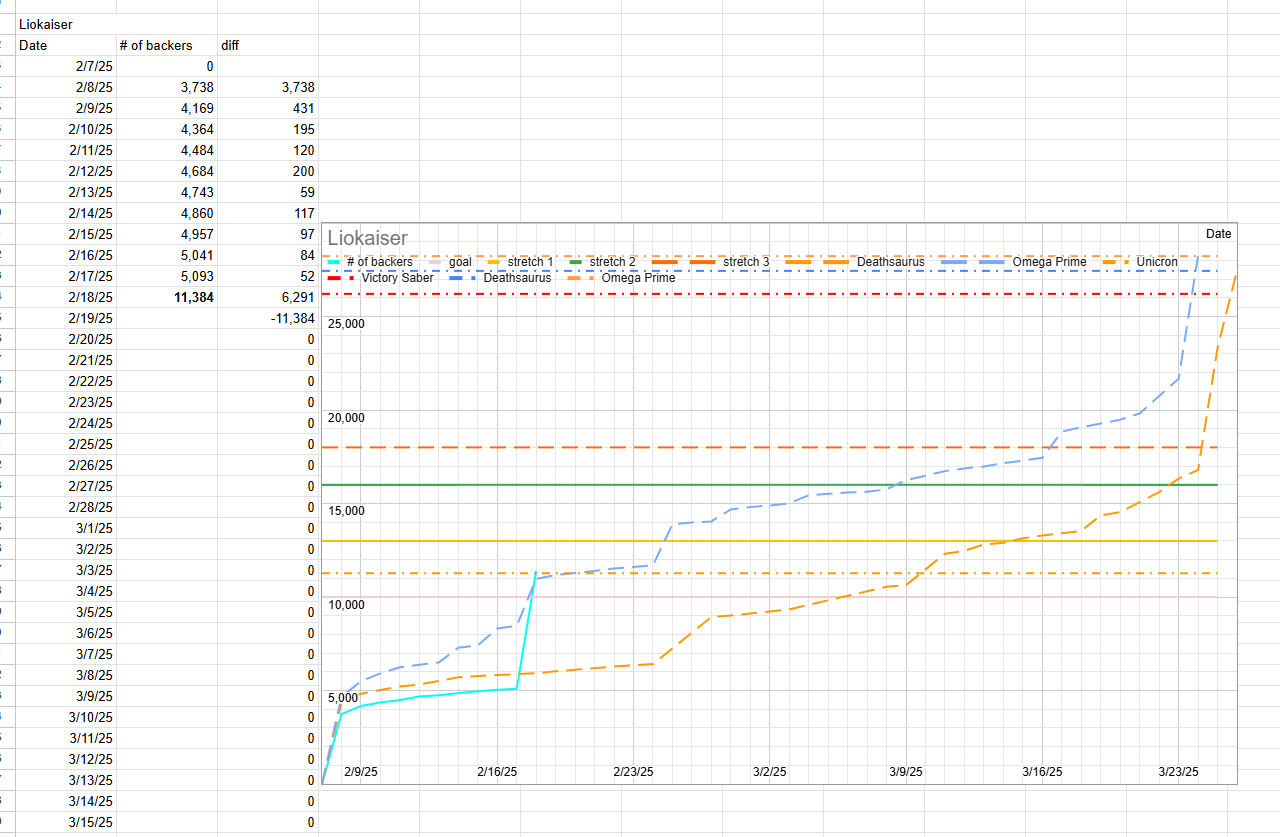
Task: Click the Liokaiser cell at top of sheet
Action: [46, 24]
